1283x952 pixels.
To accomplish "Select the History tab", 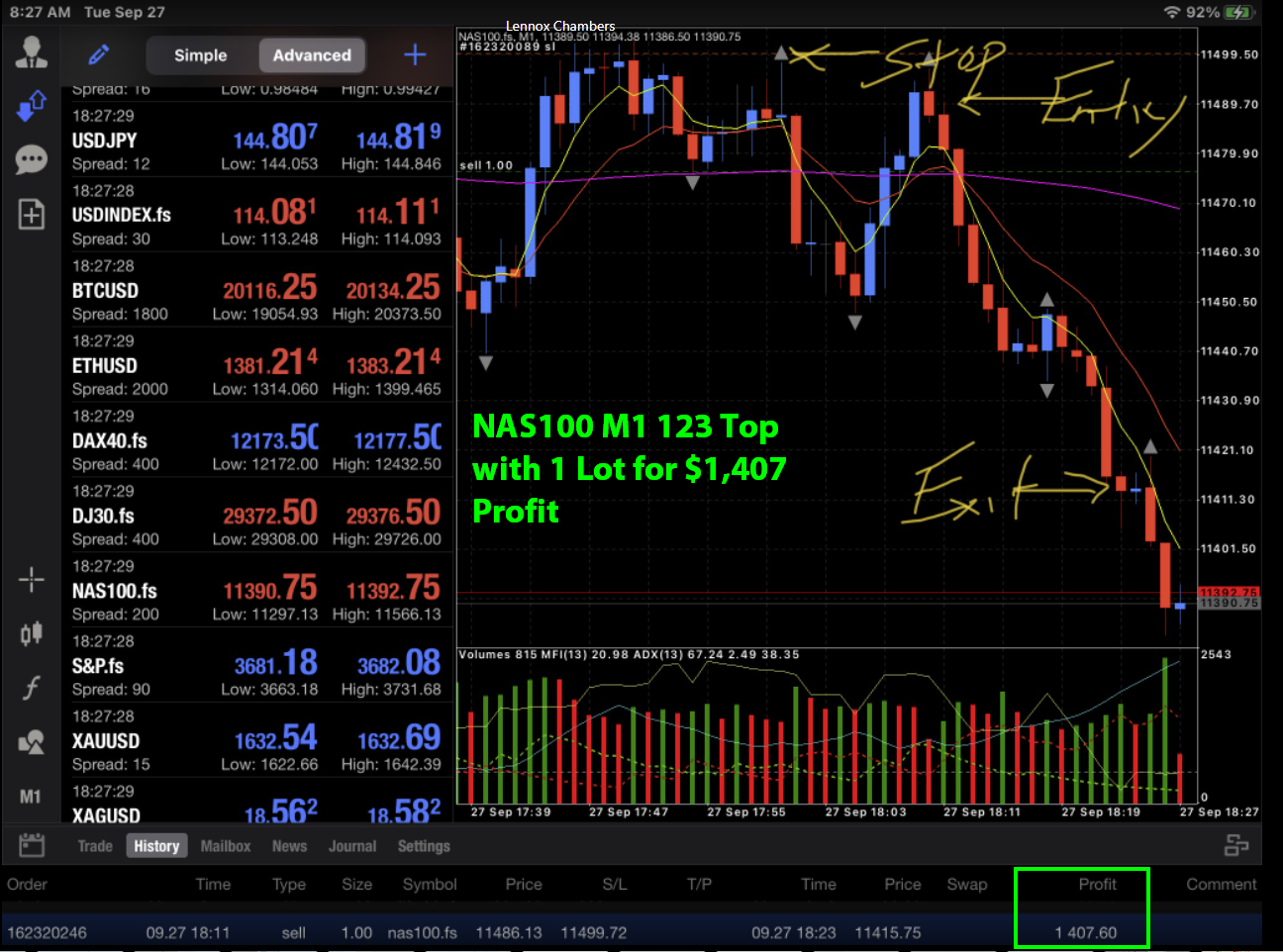I will tap(156, 846).
